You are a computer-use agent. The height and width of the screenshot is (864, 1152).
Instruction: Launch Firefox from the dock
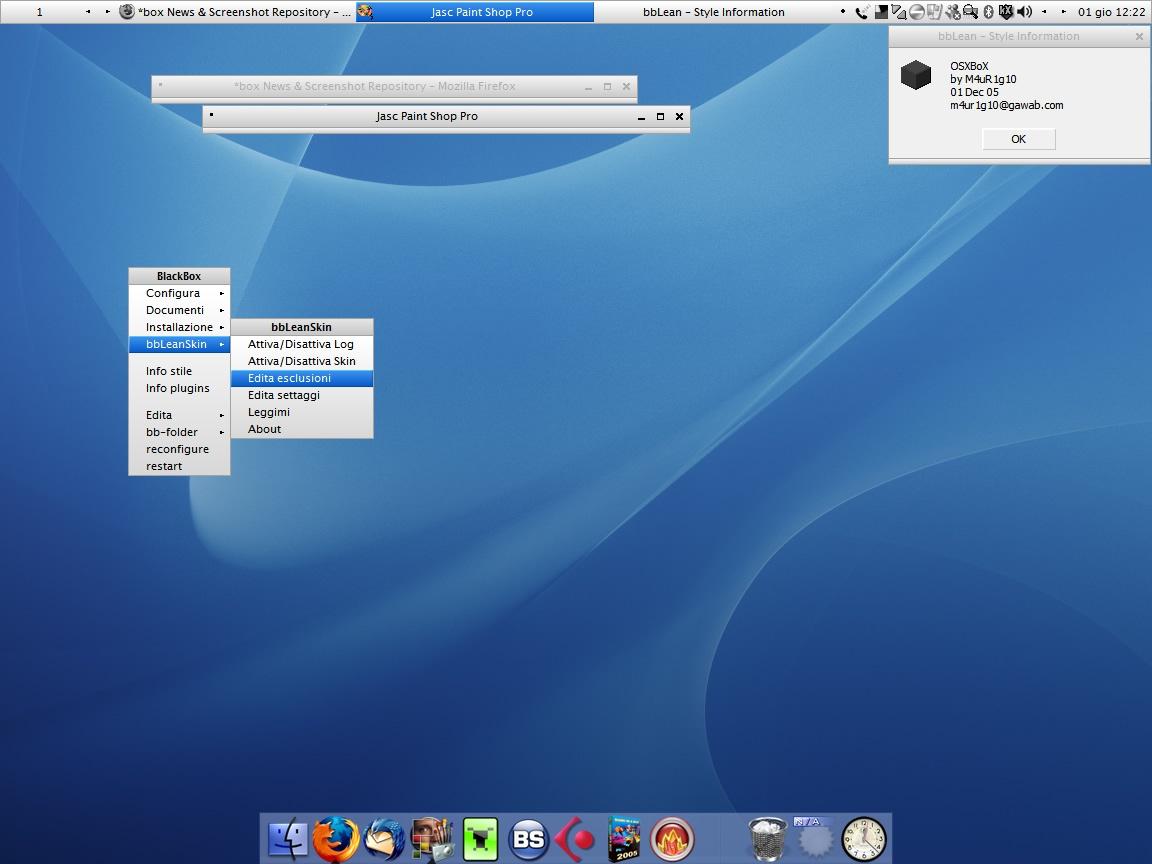click(336, 838)
